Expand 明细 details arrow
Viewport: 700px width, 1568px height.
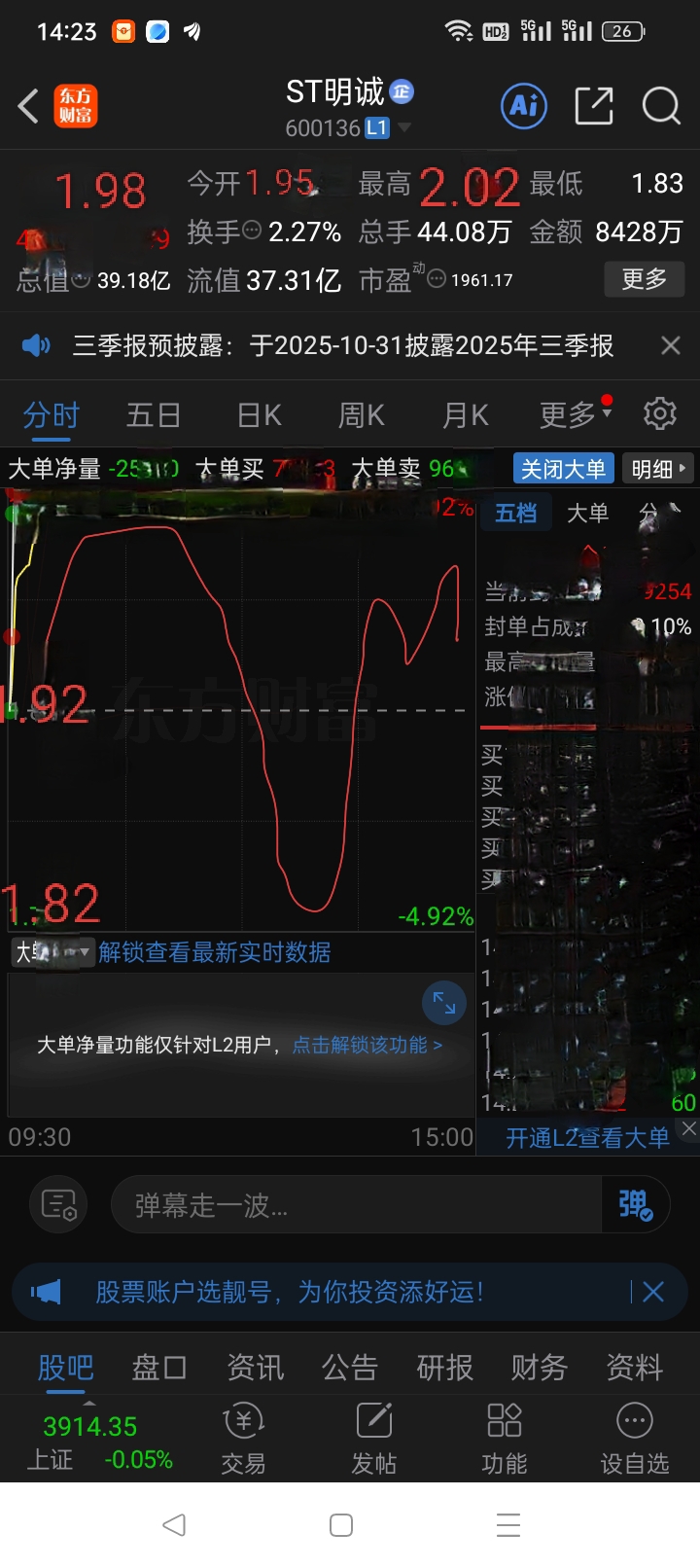658,469
